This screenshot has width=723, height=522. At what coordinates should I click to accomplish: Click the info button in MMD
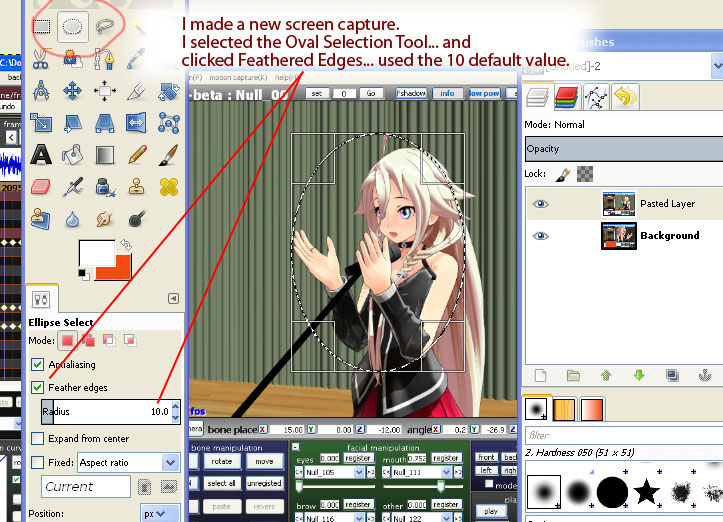(x=447, y=94)
